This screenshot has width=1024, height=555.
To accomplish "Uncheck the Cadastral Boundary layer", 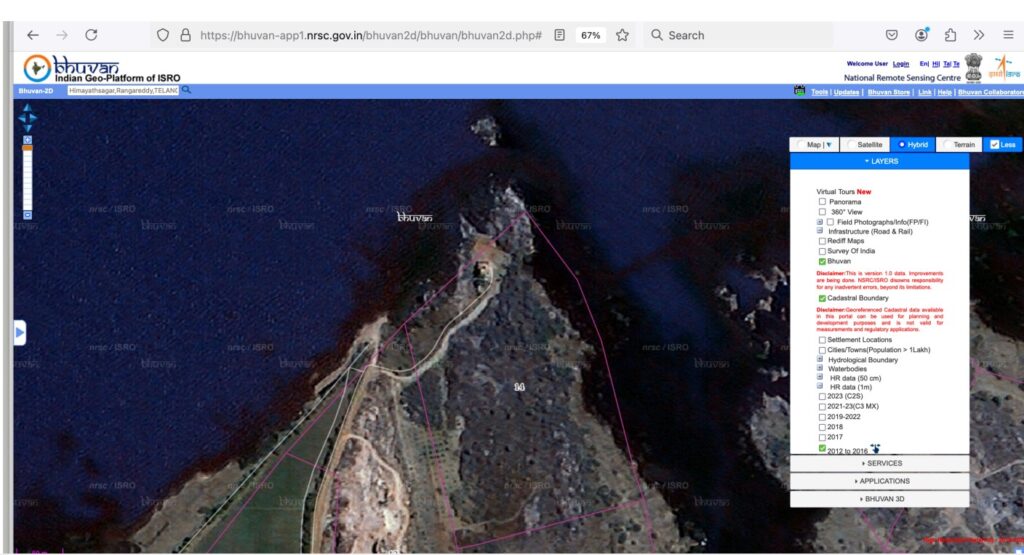I will tap(822, 298).
